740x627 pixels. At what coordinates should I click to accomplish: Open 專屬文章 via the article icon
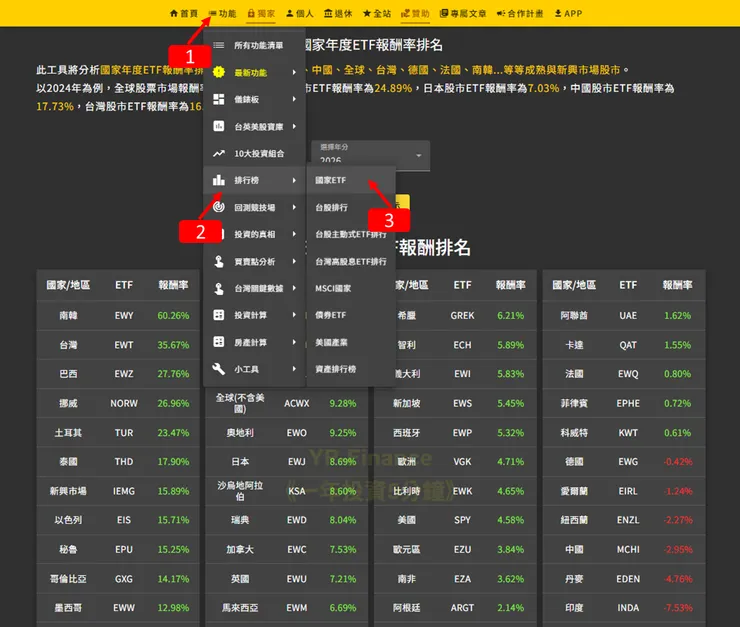point(462,13)
